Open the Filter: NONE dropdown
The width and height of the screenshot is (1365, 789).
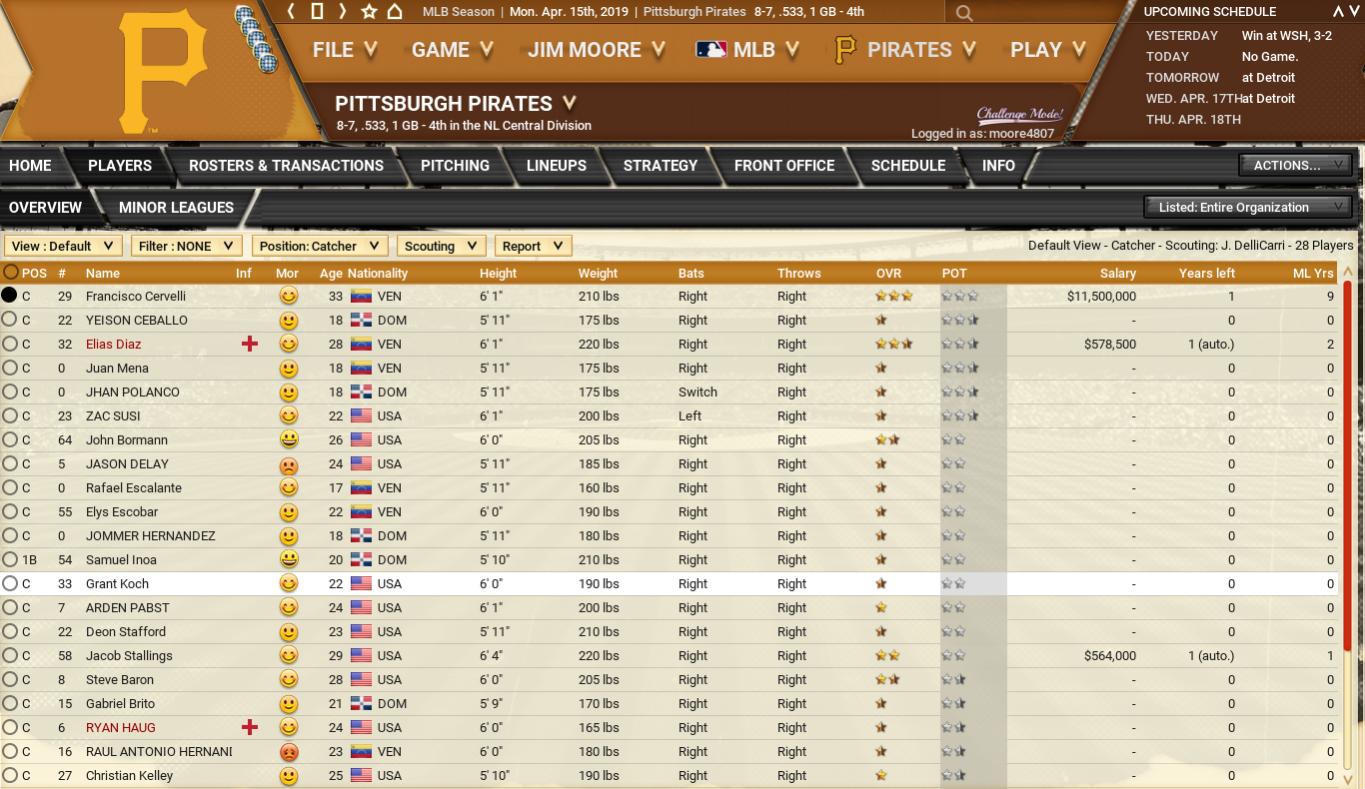pos(187,246)
